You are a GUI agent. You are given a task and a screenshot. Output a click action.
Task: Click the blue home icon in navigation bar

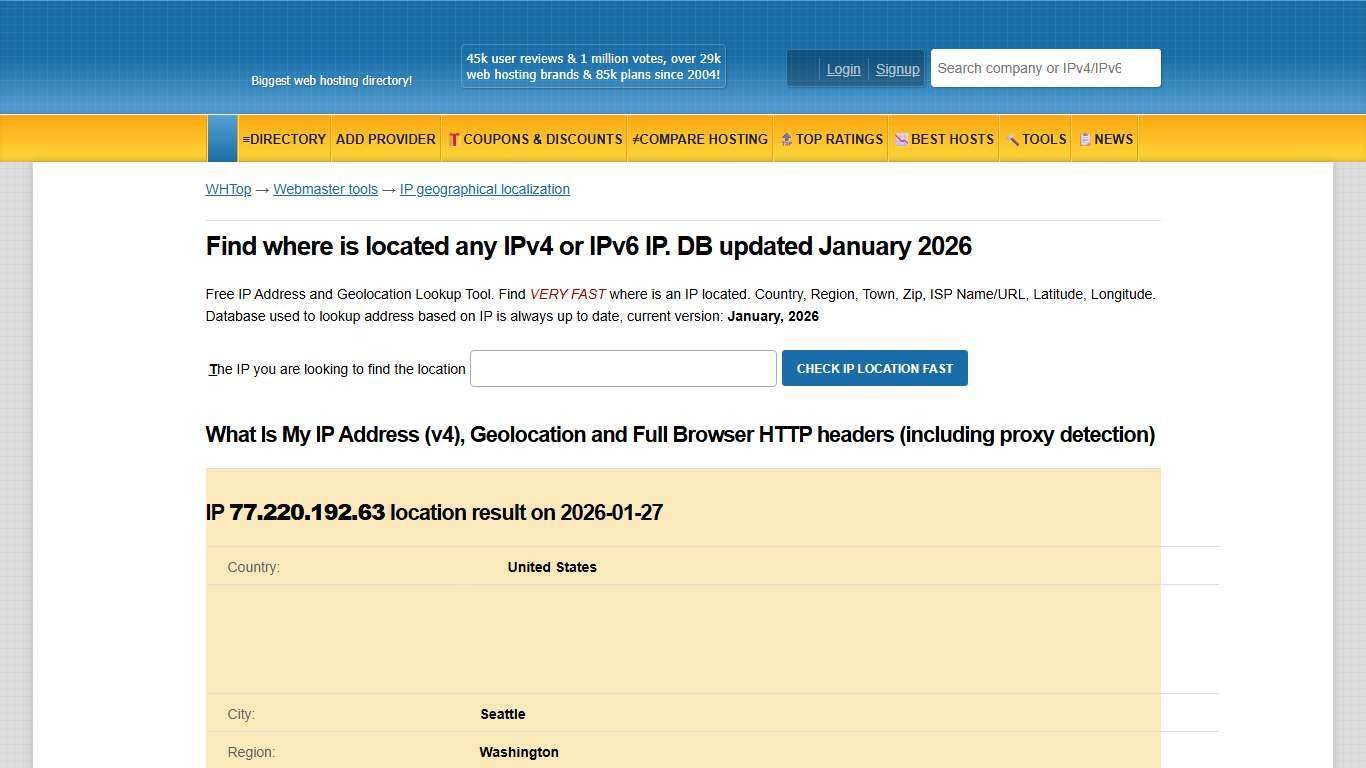[222, 138]
